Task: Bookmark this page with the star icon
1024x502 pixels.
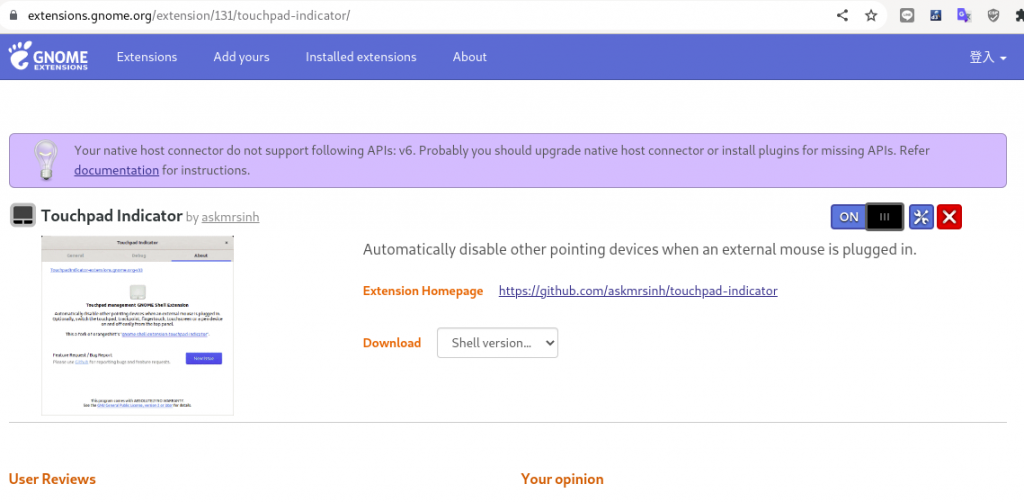Action: click(871, 15)
